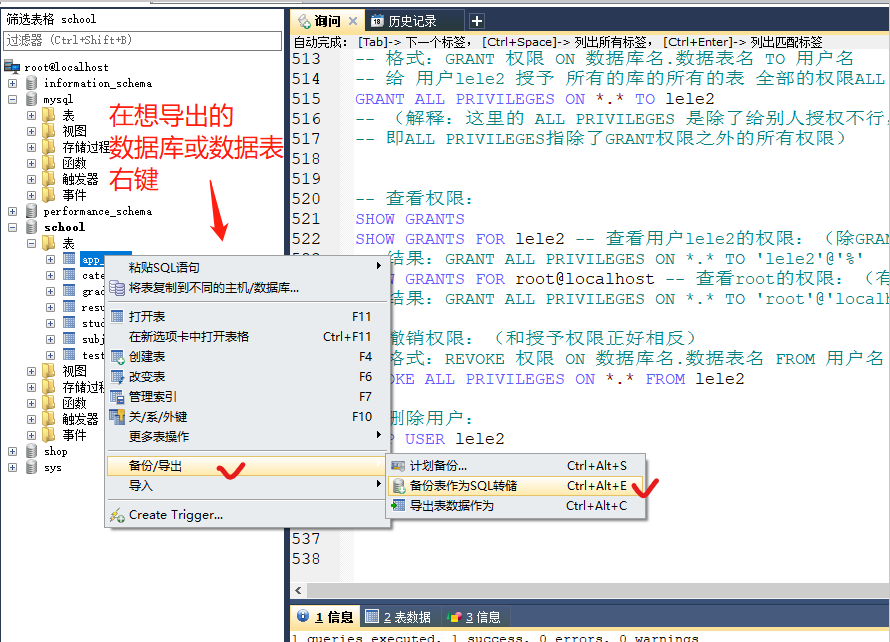The width and height of the screenshot is (890, 642).
Task: Click the performance_schema database icon
Action: [x=32, y=211]
